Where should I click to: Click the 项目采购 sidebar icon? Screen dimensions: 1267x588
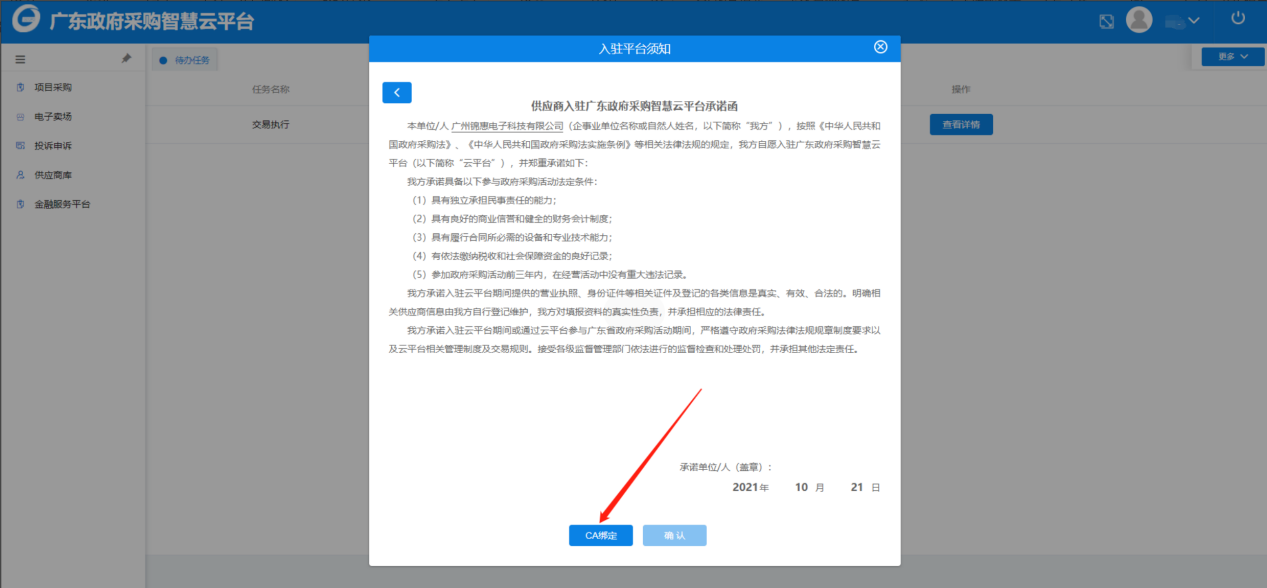[x=20, y=88]
